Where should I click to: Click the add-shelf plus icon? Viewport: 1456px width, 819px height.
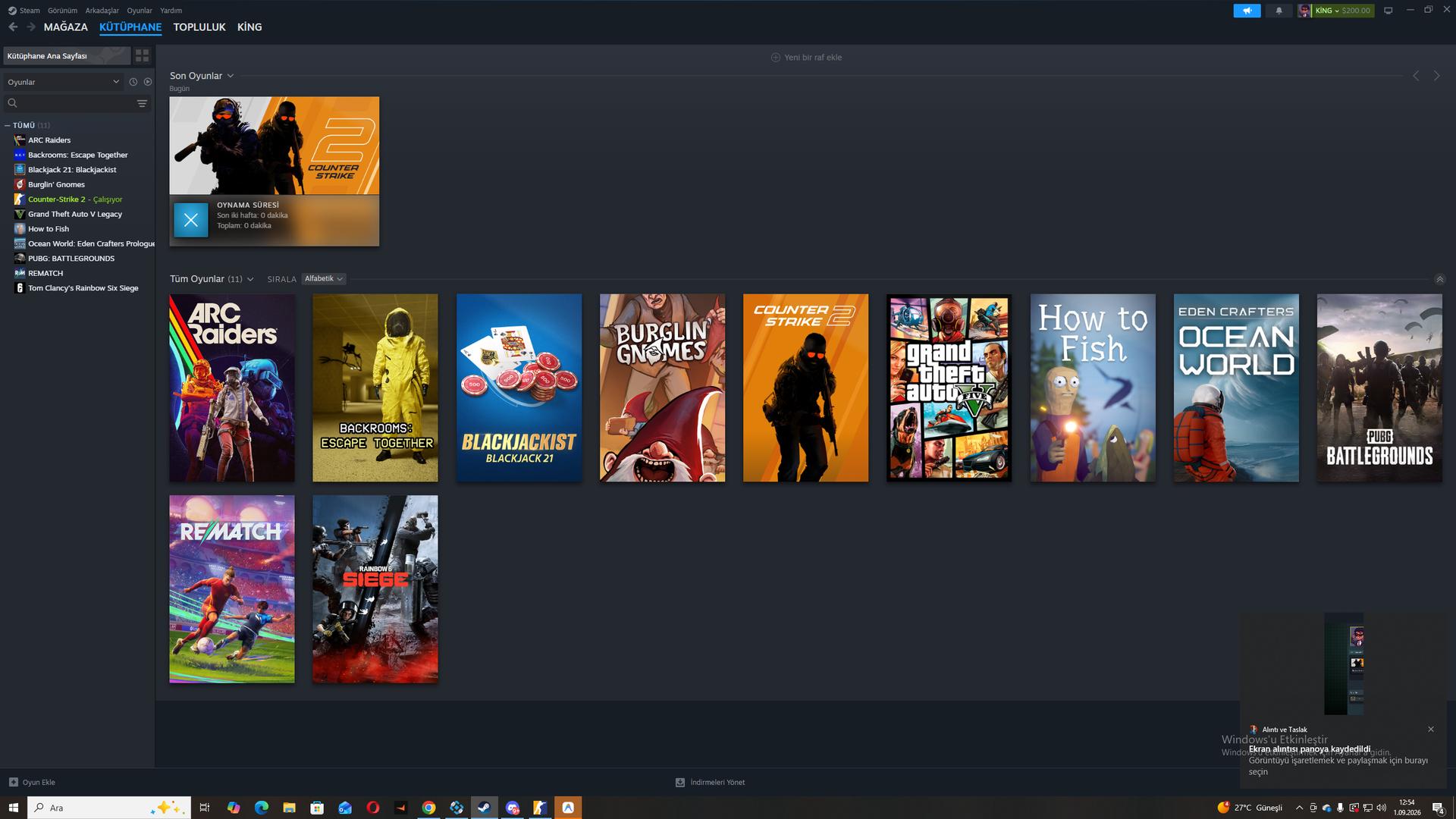(775, 58)
